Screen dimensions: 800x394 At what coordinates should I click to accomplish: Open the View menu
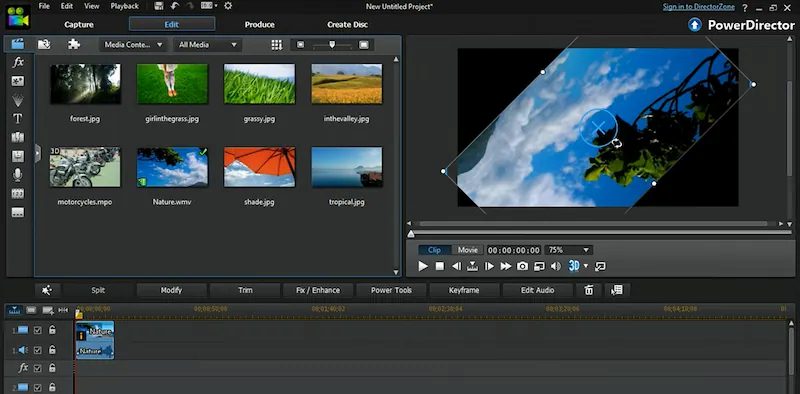coord(91,6)
